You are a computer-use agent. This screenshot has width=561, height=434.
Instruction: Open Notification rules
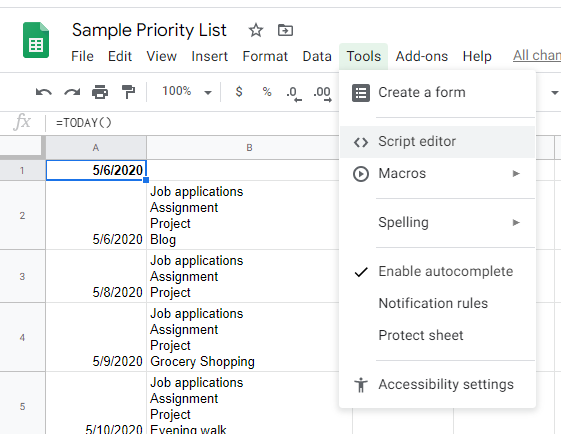pyautogui.click(x=437, y=304)
